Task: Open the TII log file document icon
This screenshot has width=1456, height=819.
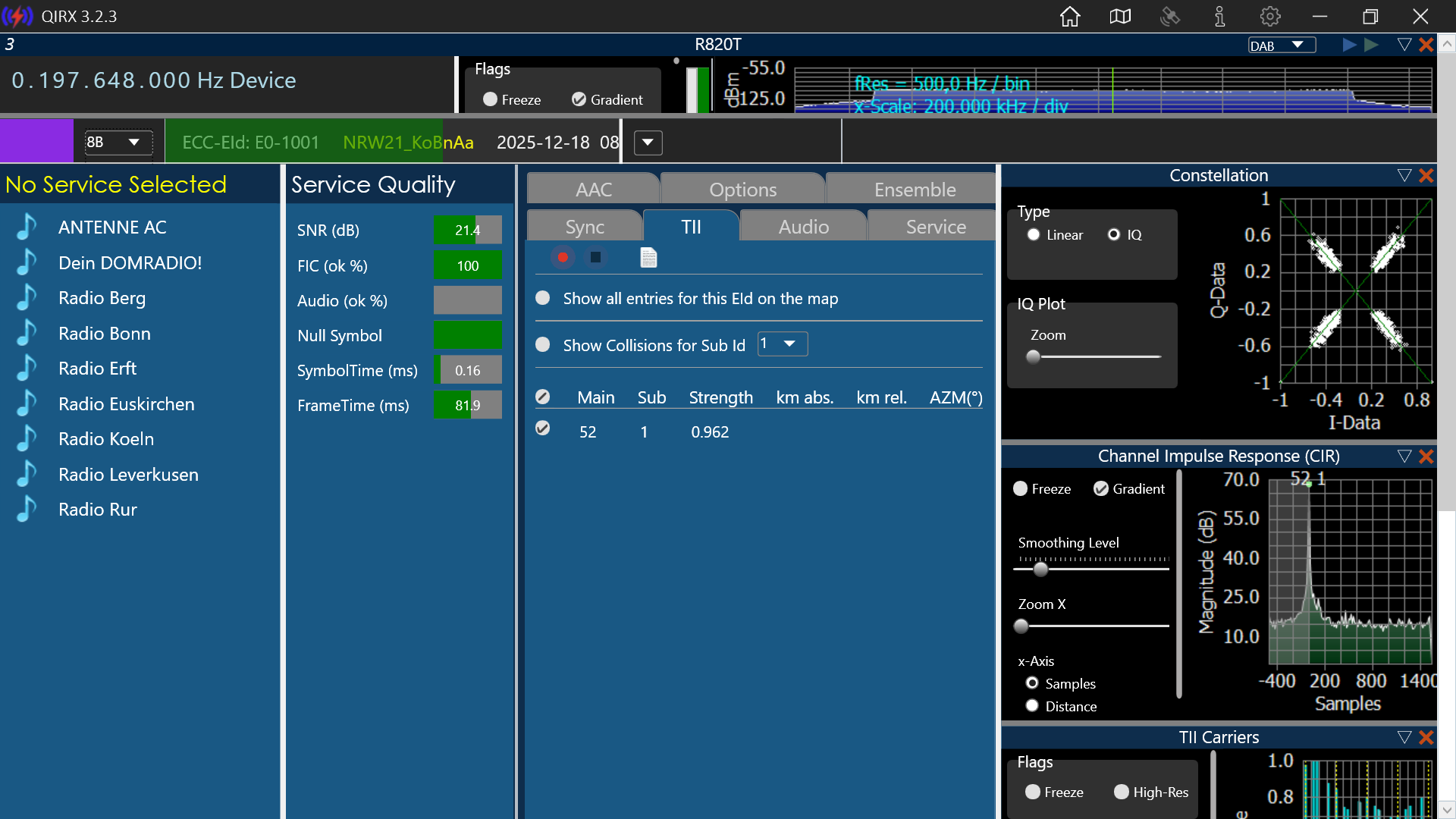Action: [648, 258]
